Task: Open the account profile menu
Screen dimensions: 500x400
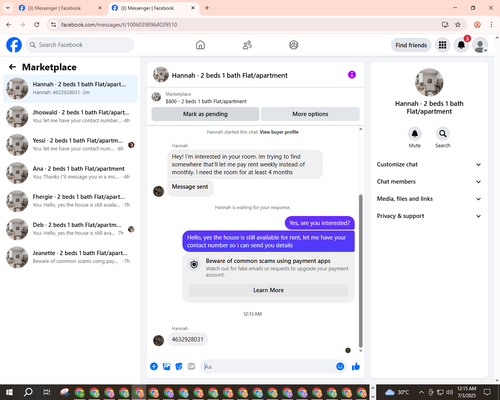Action: click(x=480, y=45)
